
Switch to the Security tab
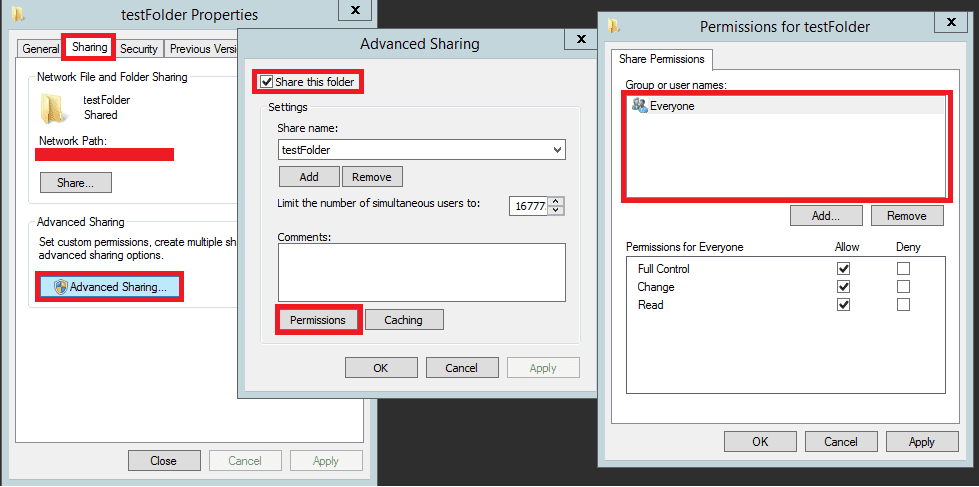pos(139,48)
